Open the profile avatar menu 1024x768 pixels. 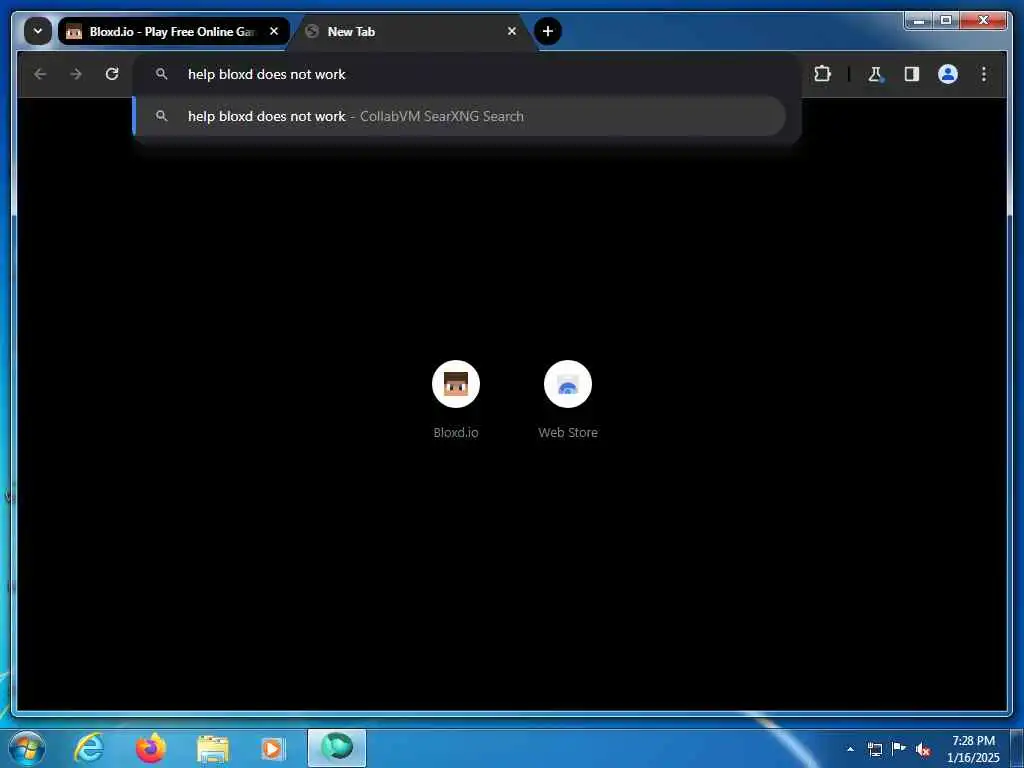[948, 74]
